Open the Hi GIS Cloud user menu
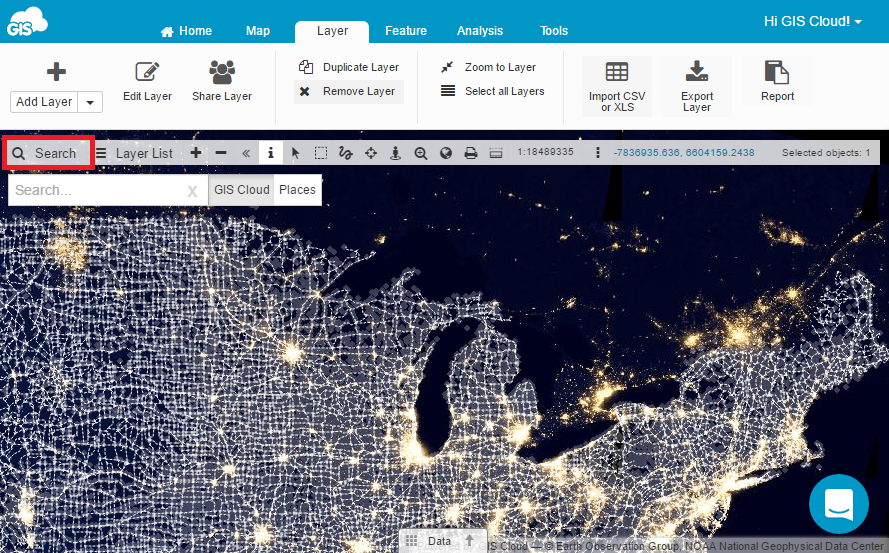 click(x=812, y=21)
